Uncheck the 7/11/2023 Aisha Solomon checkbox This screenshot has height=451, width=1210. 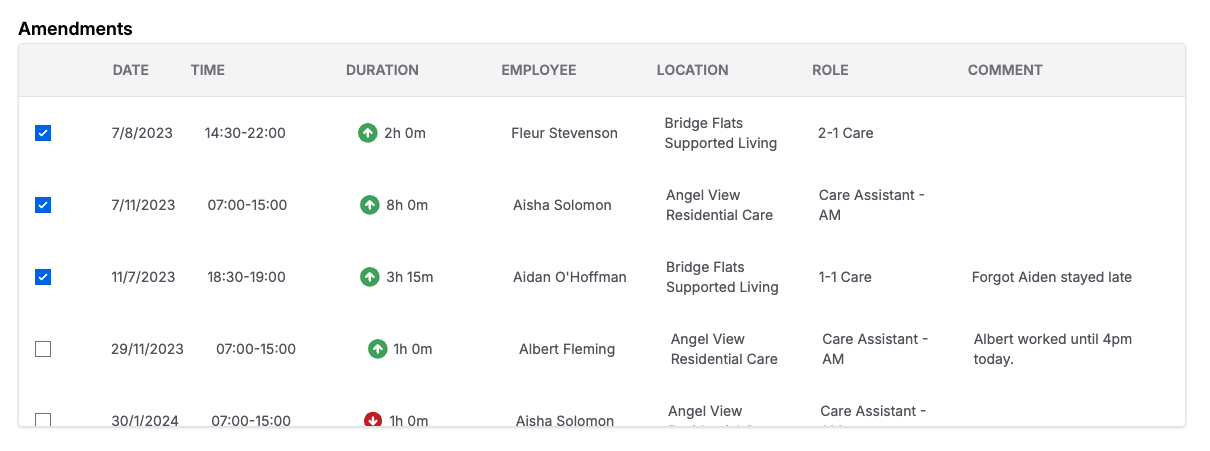[x=43, y=205]
